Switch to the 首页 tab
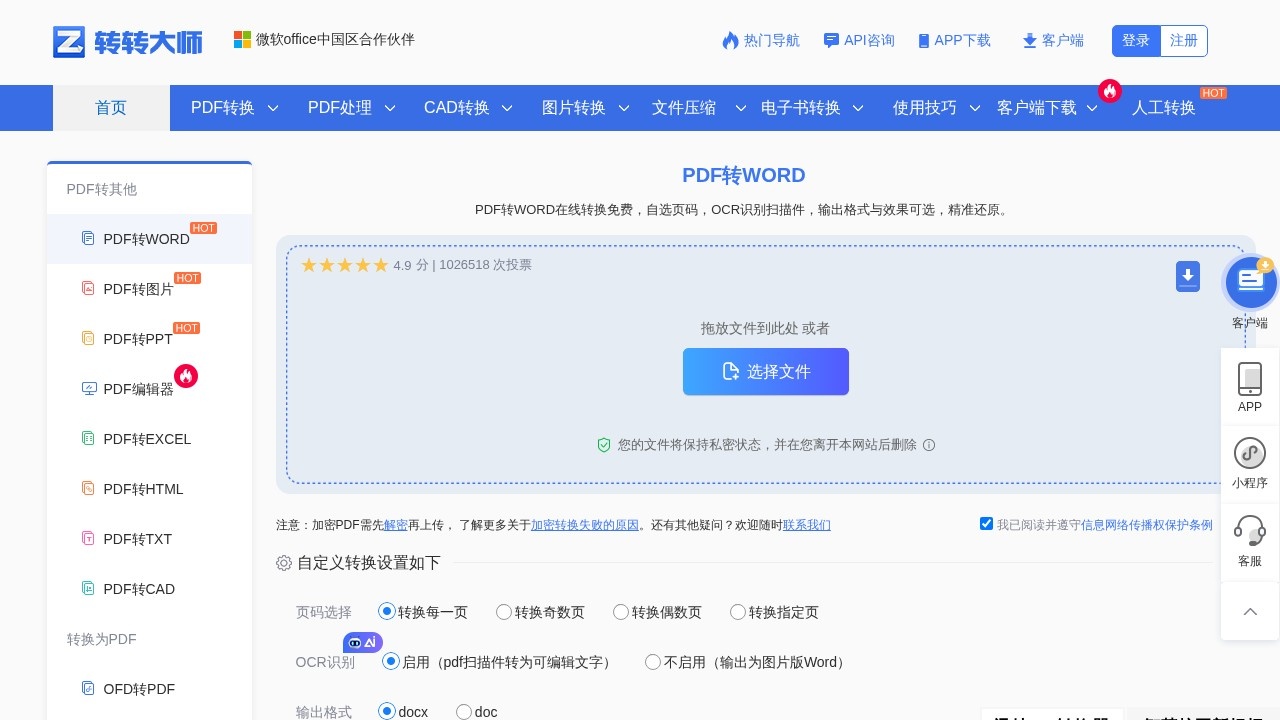Screen dimensions: 1280x720 (x=111, y=108)
